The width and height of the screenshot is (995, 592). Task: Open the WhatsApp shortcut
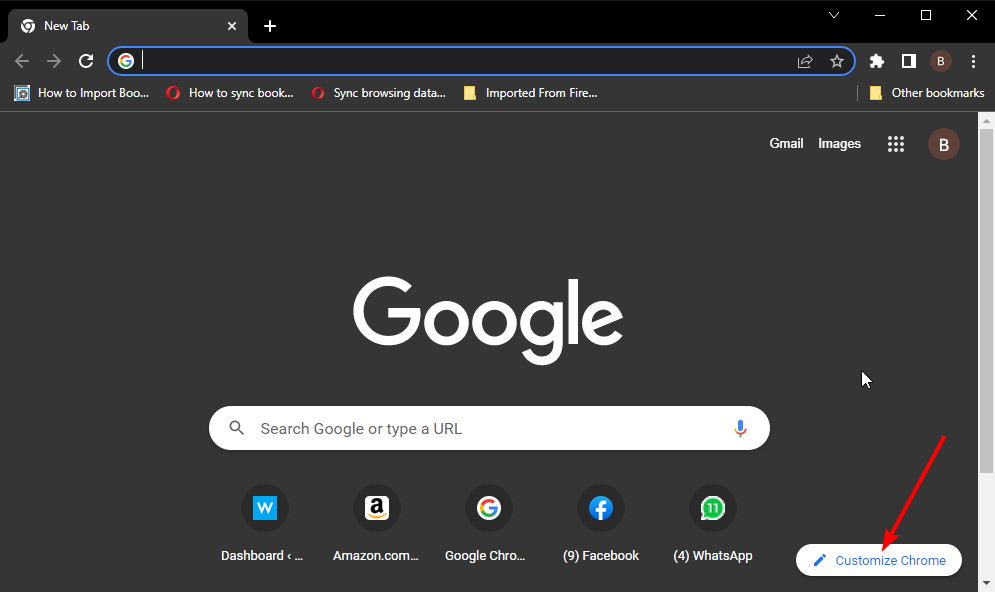713,524
